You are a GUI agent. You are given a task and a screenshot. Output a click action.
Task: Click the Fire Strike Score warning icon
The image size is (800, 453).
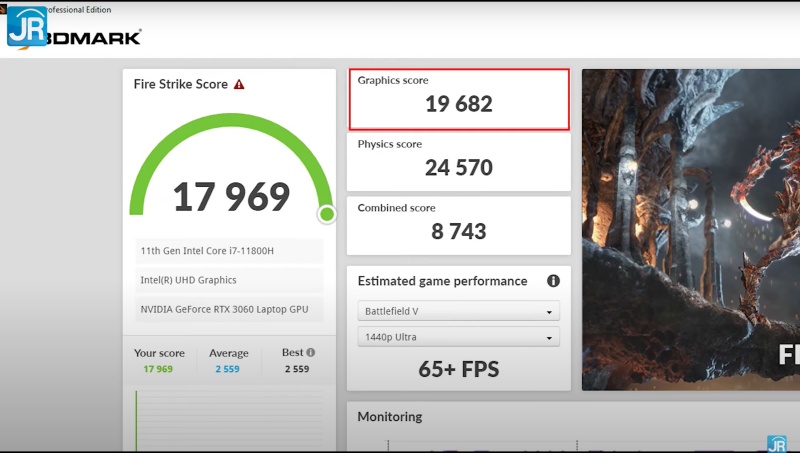click(239, 85)
